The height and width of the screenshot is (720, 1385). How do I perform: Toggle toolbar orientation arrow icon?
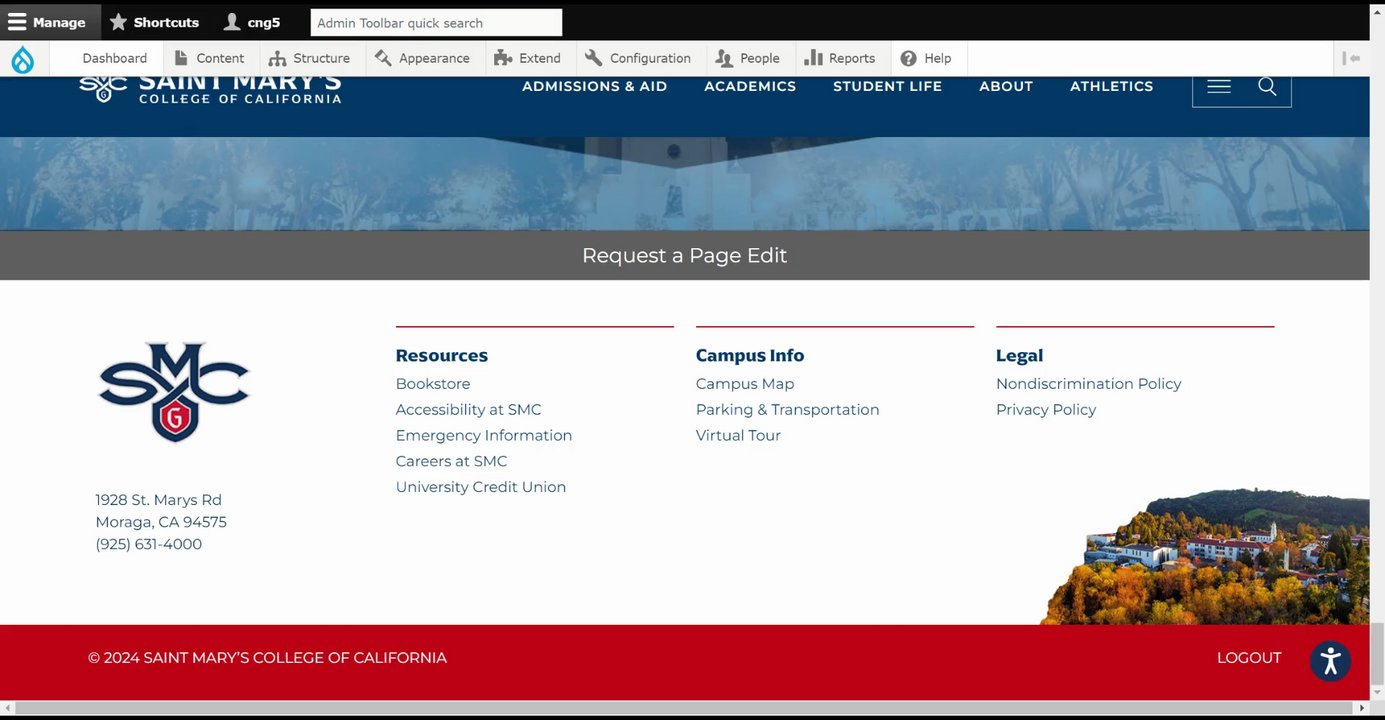(x=1352, y=58)
